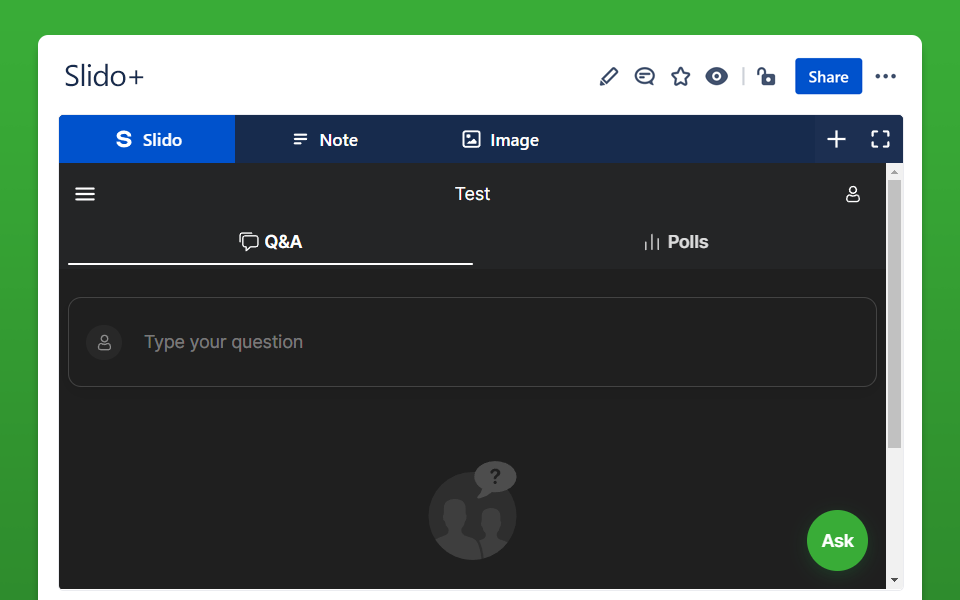Image resolution: width=960 pixels, height=600 pixels.
Task: Star this page as favorite
Action: (x=680, y=77)
